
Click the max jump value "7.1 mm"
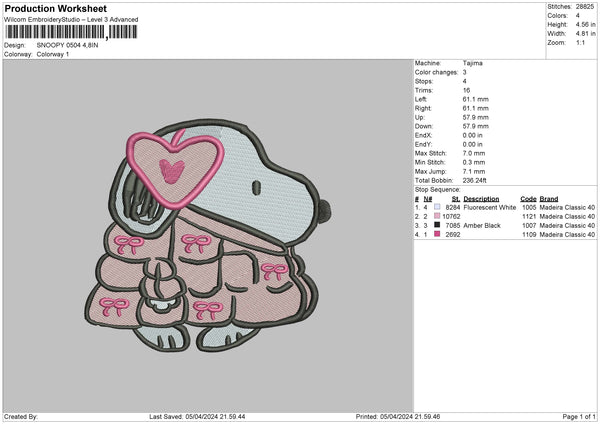coord(474,171)
